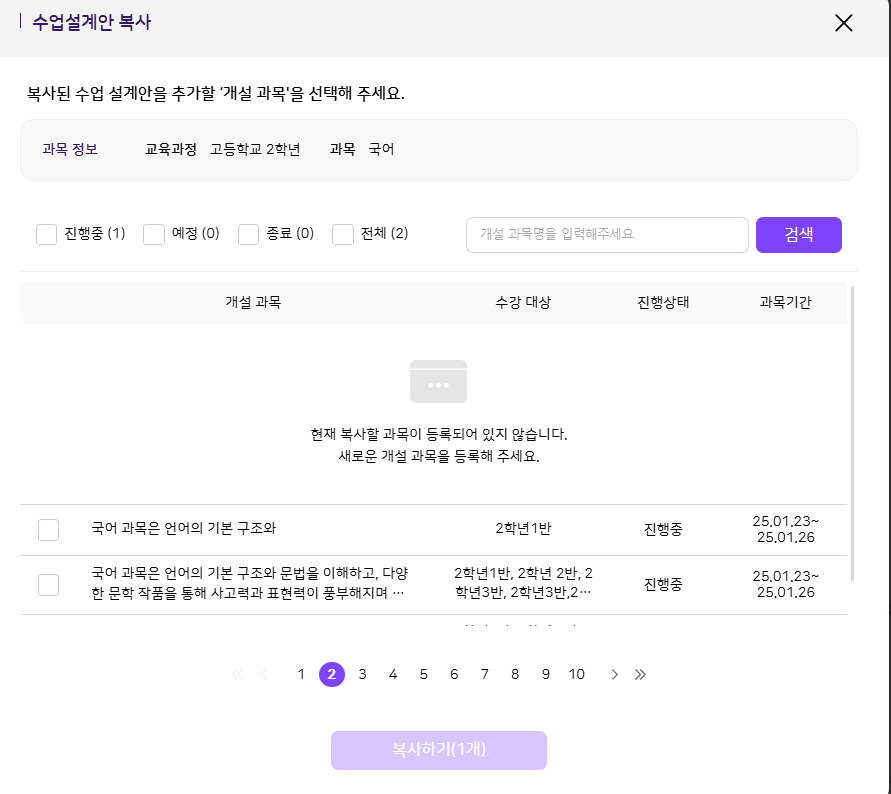Select the course row for 2학년1반
The height and width of the screenshot is (794, 891).
tap(48, 530)
